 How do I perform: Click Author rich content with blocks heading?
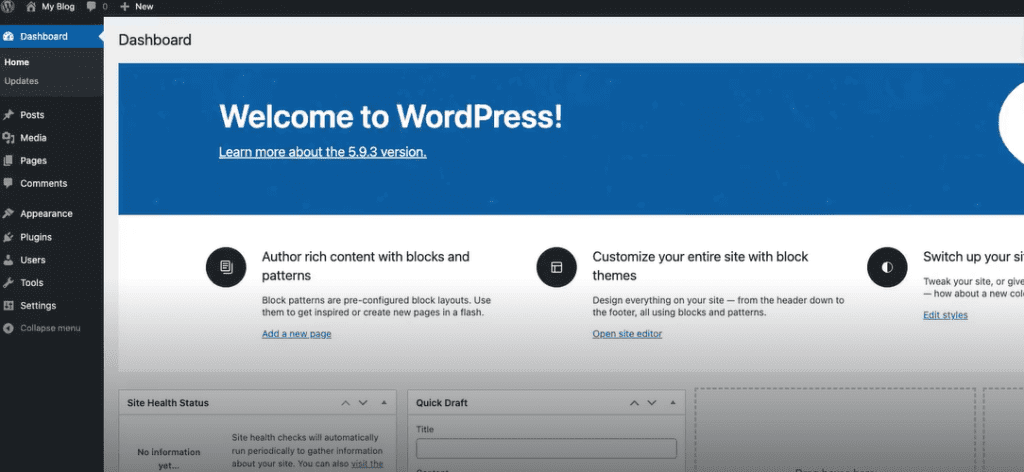(366, 266)
